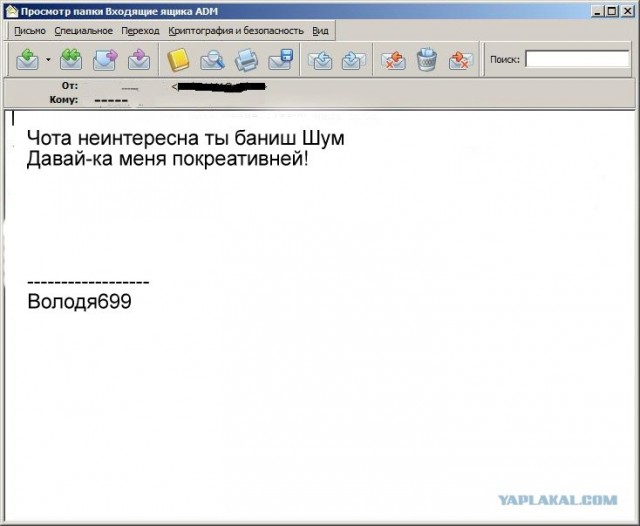Minimize the message view window
640x526 pixels.
[598, 11]
